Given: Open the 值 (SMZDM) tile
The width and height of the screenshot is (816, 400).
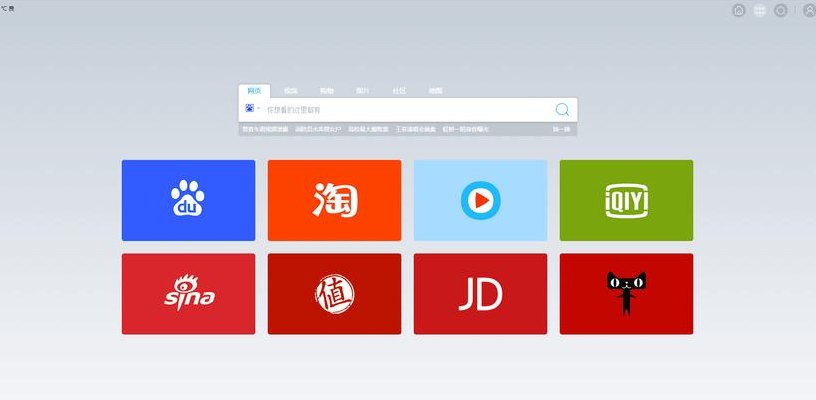Looking at the screenshot, I should pyautogui.click(x=335, y=294).
